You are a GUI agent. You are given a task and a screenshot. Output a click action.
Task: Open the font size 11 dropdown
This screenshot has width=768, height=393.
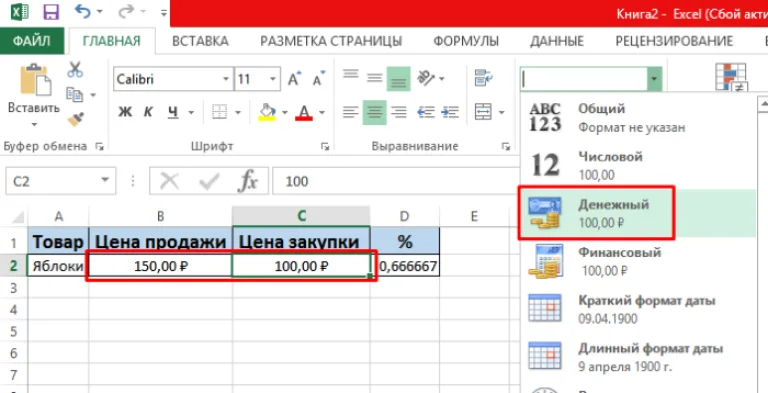pyautogui.click(x=273, y=79)
